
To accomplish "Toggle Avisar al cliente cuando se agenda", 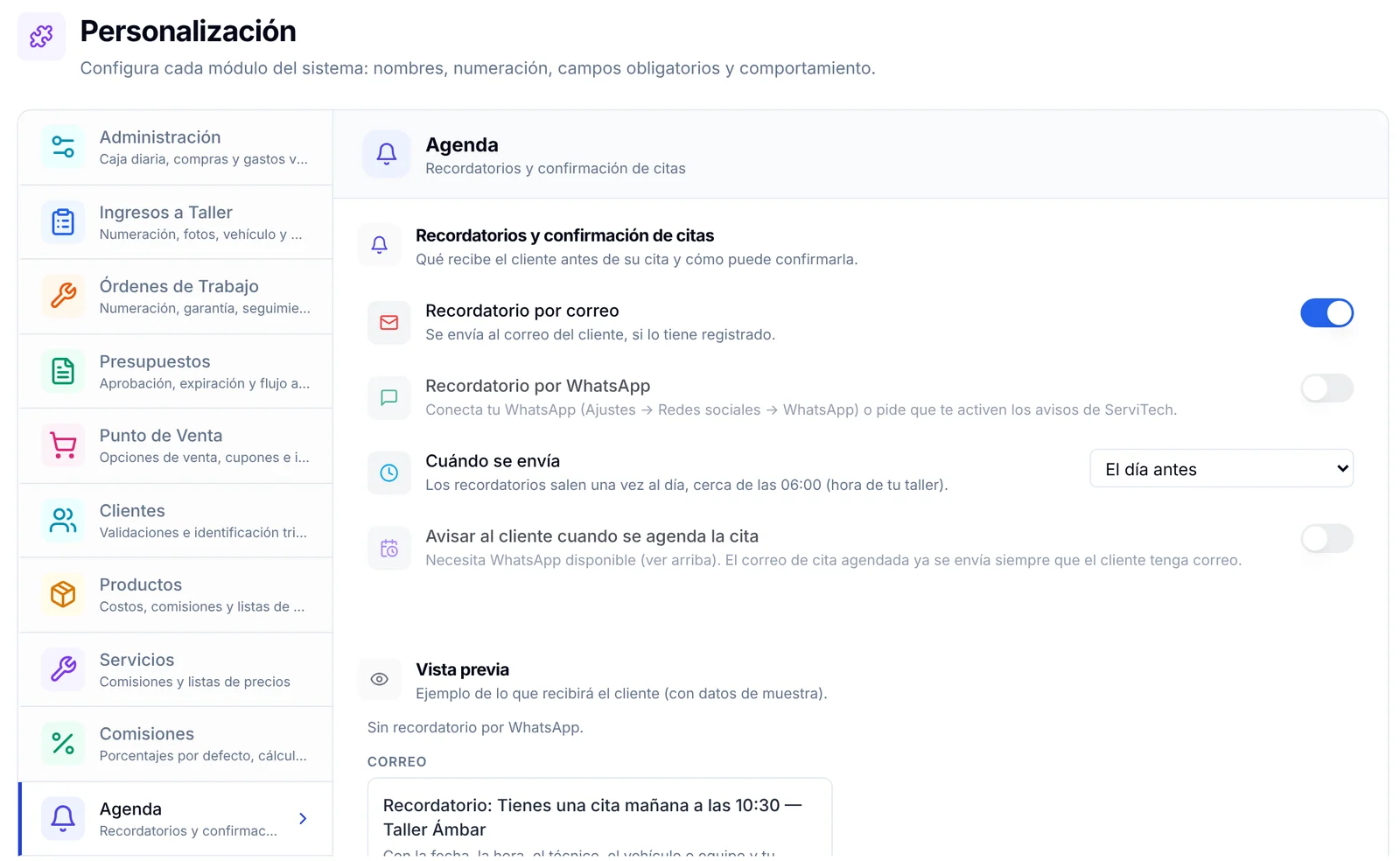I will tap(1326, 539).
